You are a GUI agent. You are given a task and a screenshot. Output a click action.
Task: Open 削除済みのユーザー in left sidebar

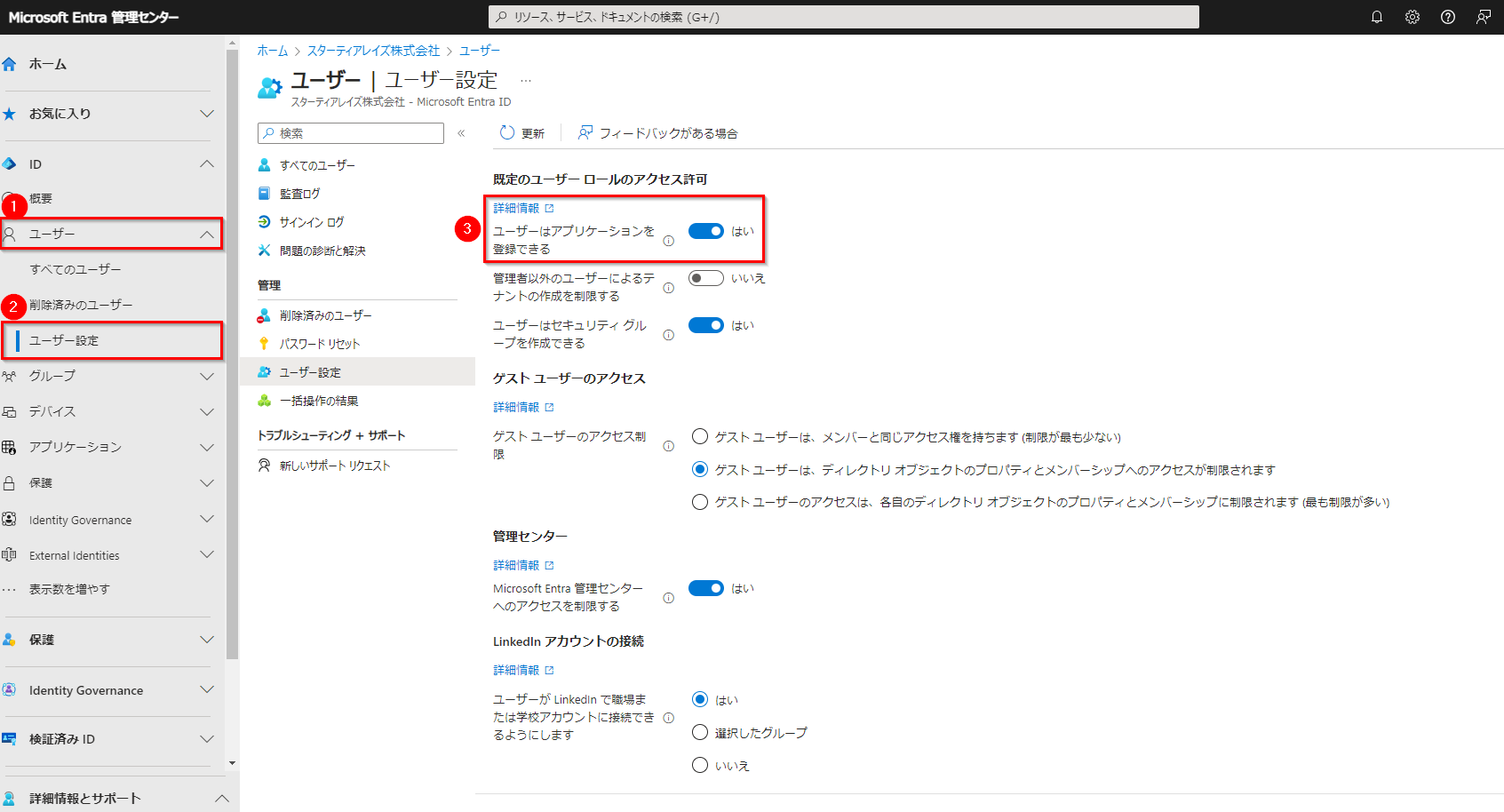81,305
